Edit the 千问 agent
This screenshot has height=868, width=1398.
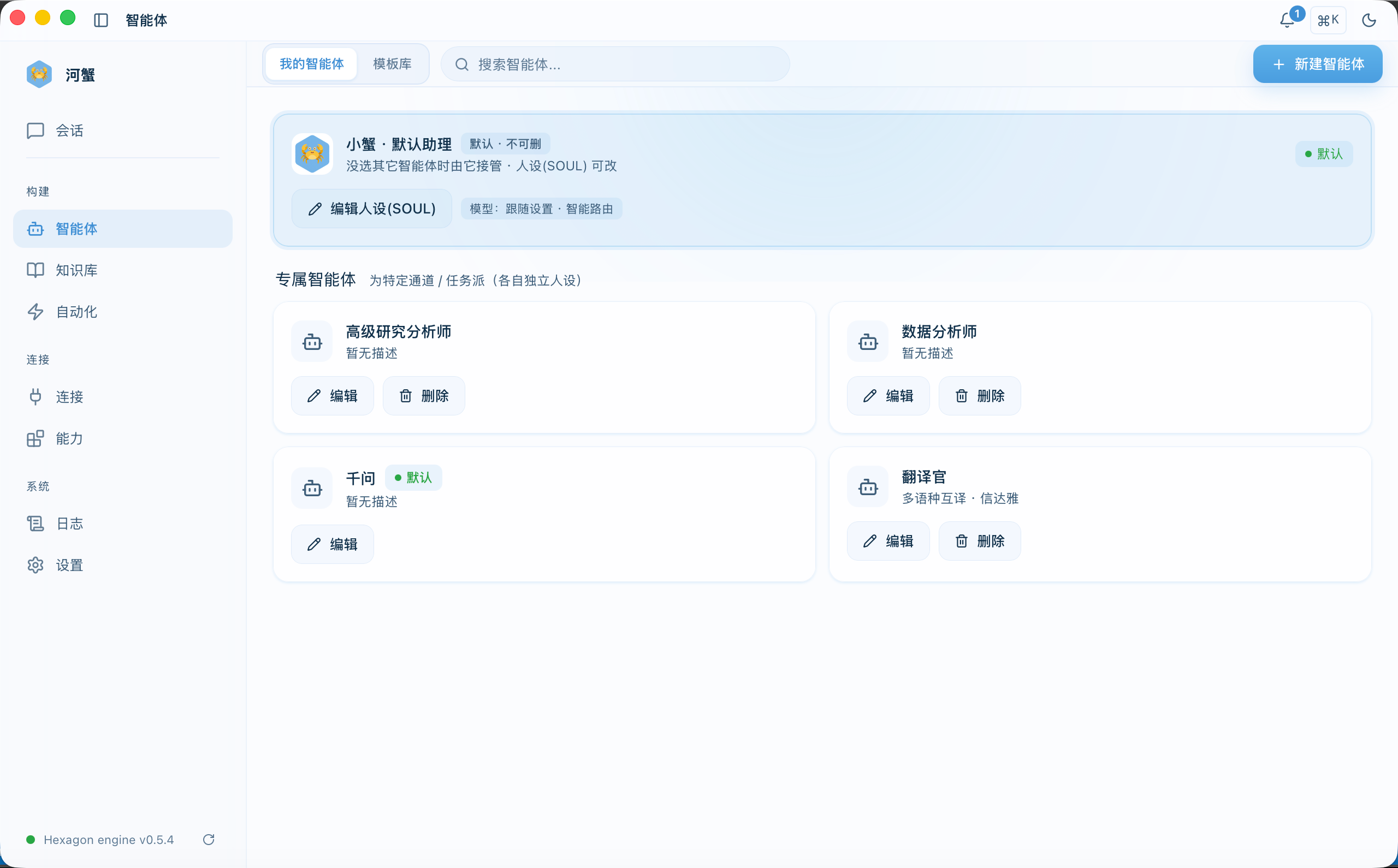click(333, 544)
